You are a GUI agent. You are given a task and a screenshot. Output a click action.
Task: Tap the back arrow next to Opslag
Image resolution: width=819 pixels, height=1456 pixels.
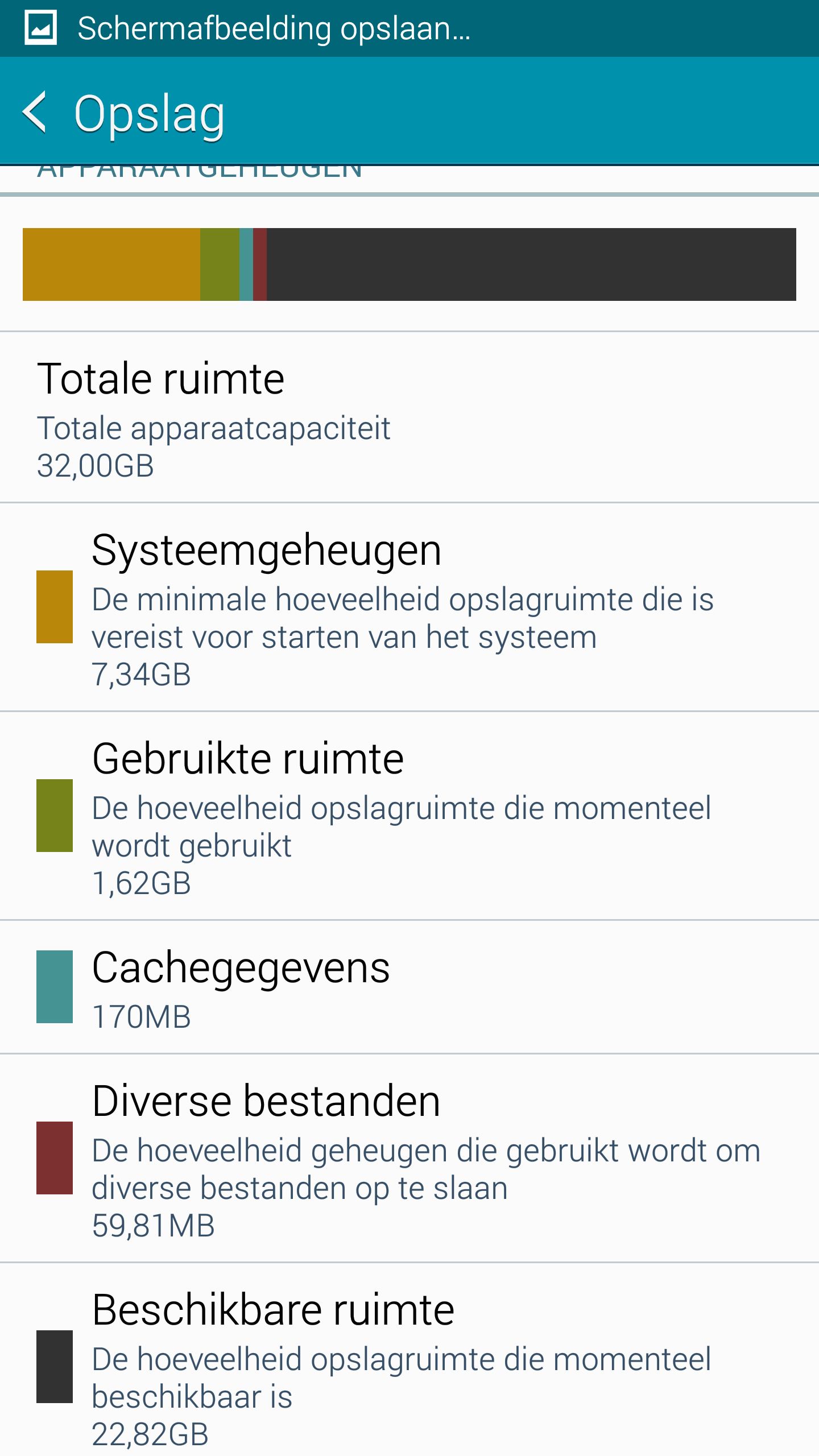pos(35,112)
